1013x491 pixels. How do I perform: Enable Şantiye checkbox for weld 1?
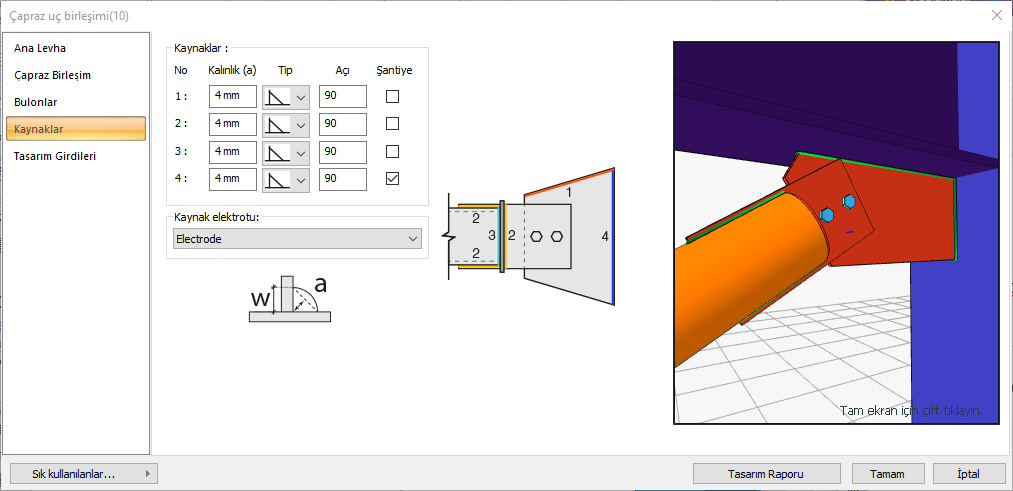click(392, 96)
